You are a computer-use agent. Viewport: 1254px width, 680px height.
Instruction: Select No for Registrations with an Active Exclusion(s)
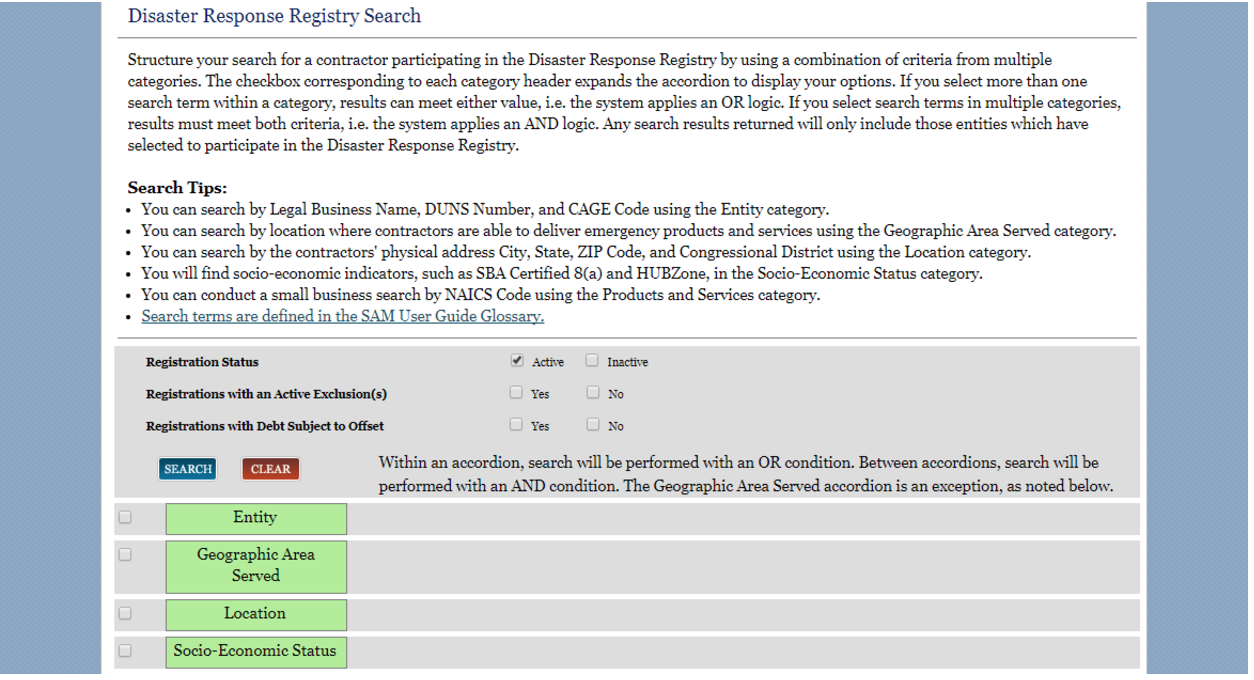(592, 392)
